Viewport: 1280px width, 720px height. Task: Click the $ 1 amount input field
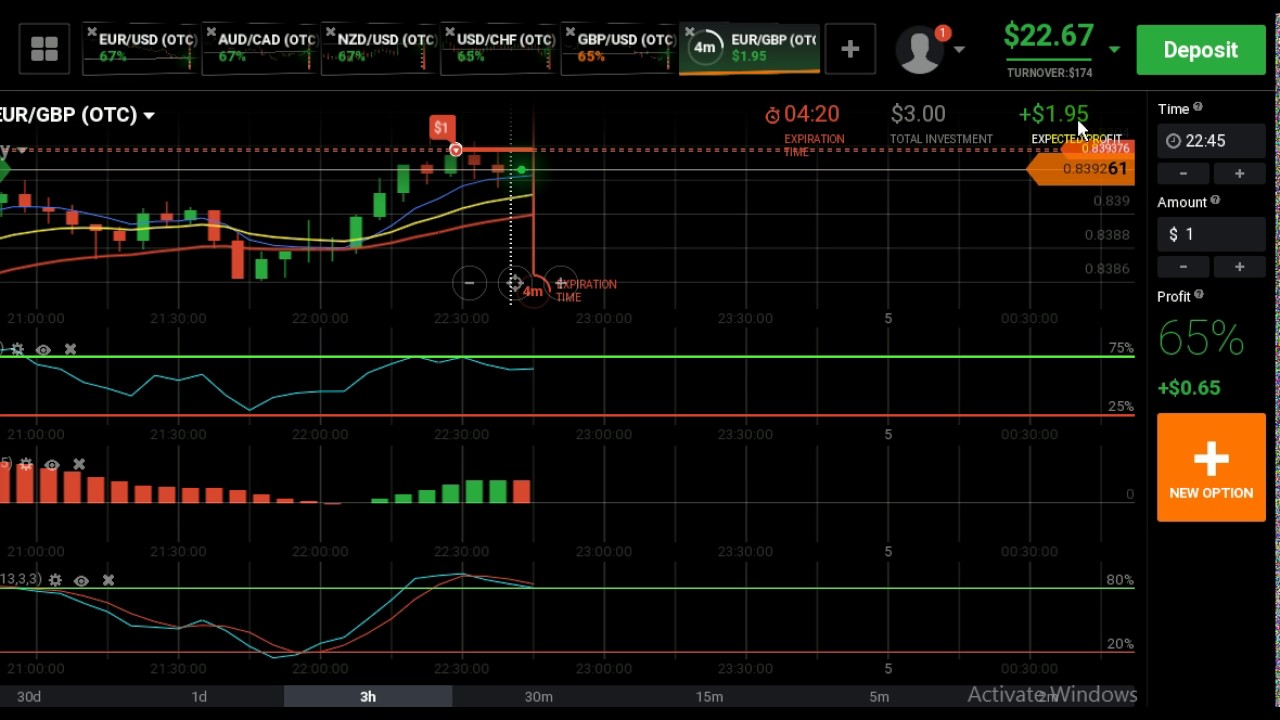click(1211, 234)
